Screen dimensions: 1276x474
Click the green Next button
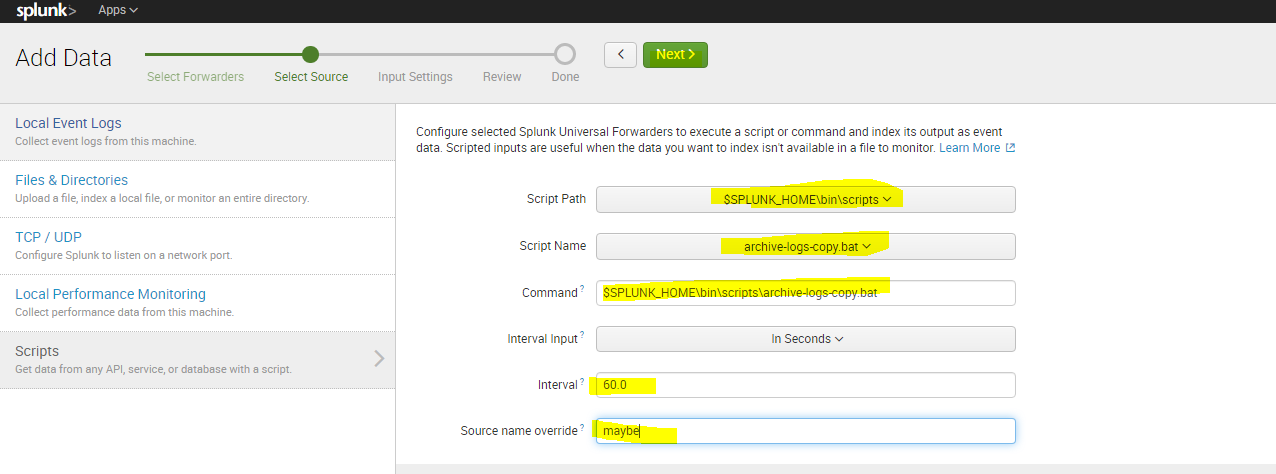click(675, 54)
